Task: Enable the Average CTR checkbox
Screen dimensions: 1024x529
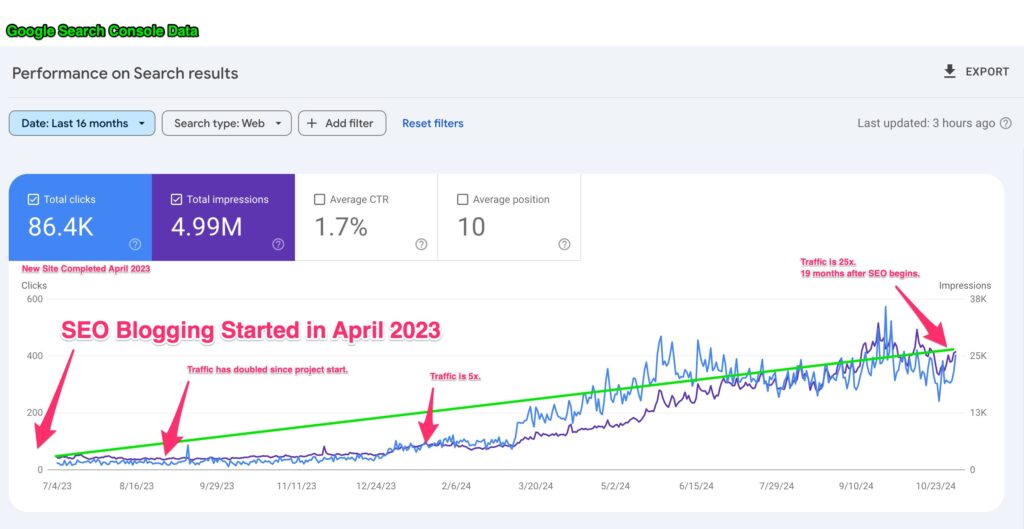Action: pos(319,200)
